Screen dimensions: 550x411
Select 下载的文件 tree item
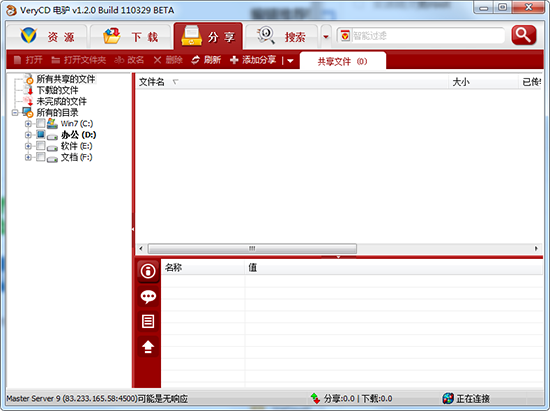click(x=58, y=90)
